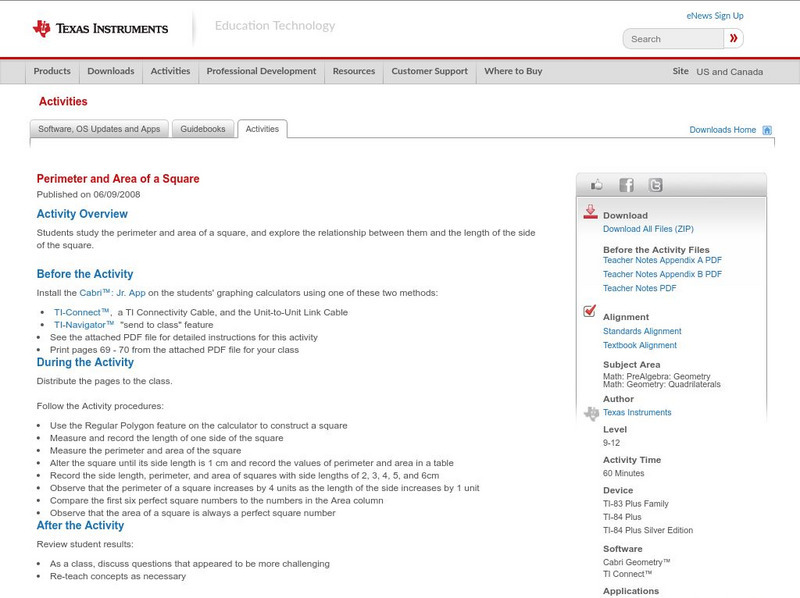This screenshot has width=800, height=598.
Task: Click the red Activities page heading
Action: point(63,102)
